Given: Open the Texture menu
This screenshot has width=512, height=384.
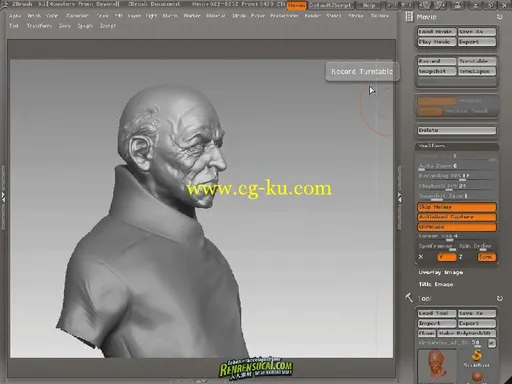Looking at the screenshot, I should (380, 16).
